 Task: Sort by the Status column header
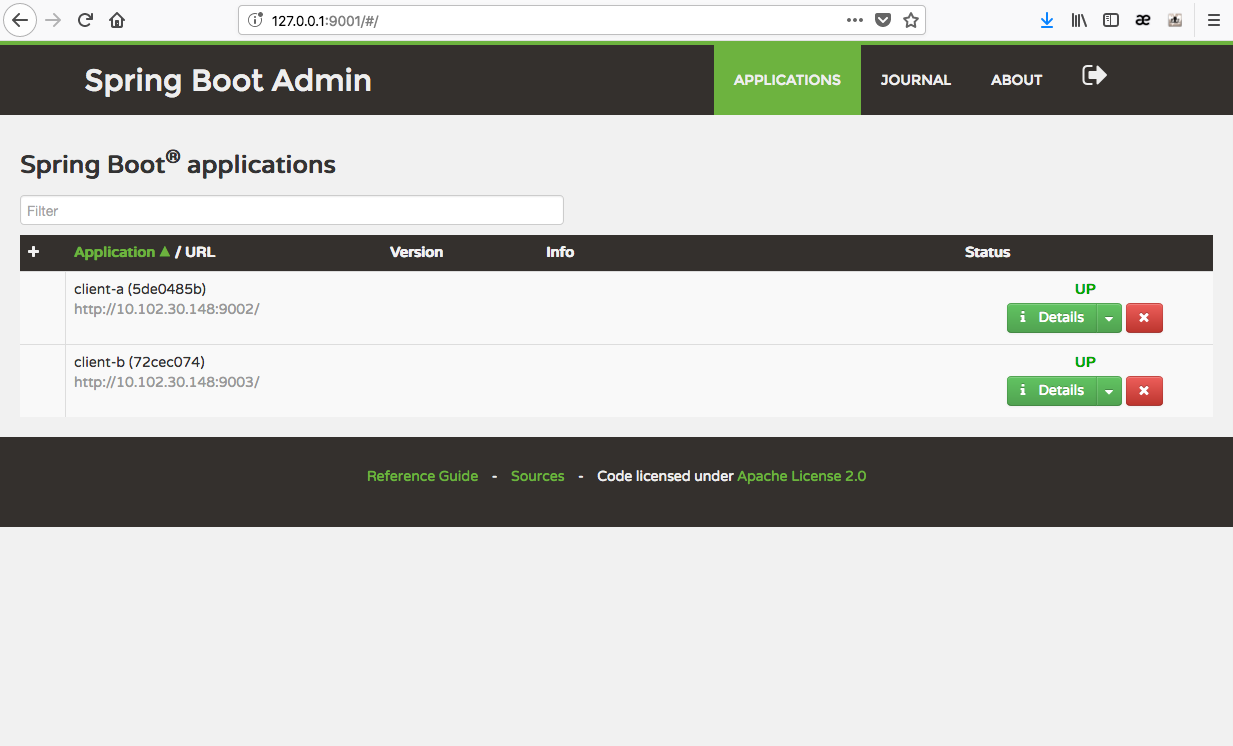tap(987, 252)
